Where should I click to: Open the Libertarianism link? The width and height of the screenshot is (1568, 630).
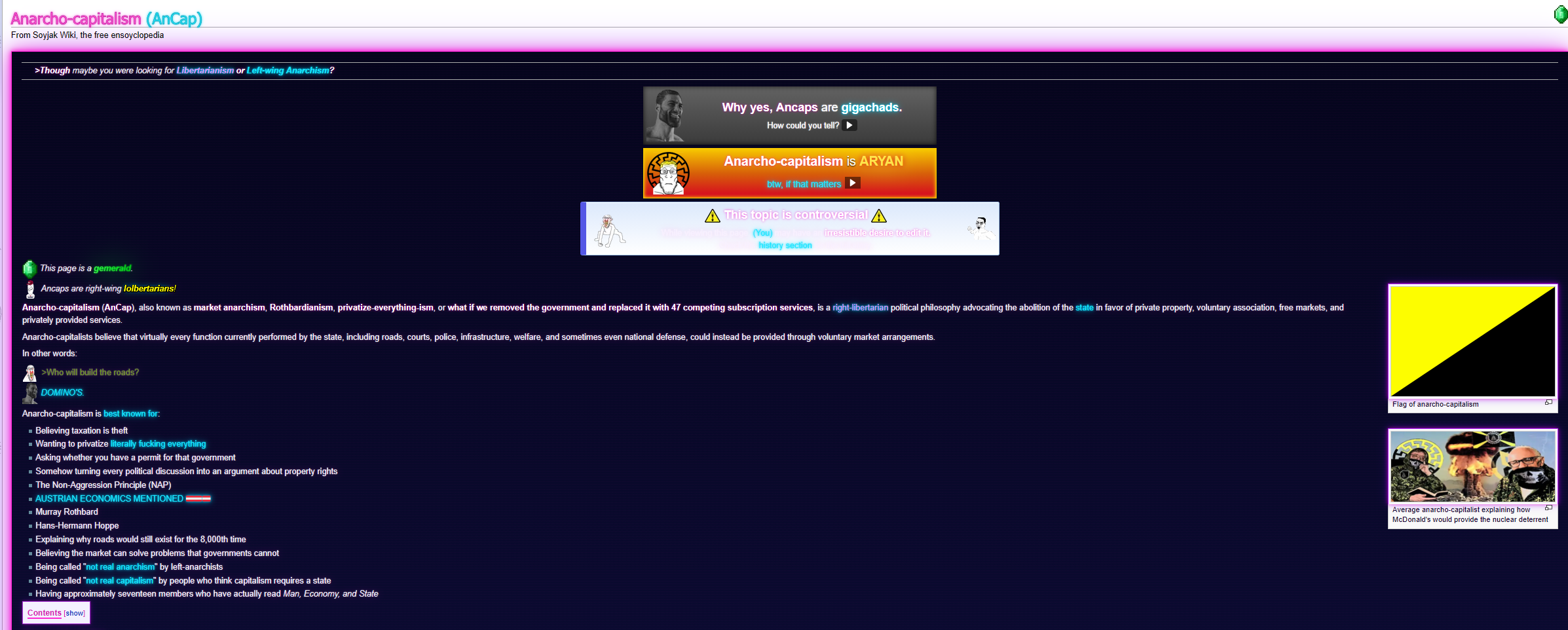[205, 71]
